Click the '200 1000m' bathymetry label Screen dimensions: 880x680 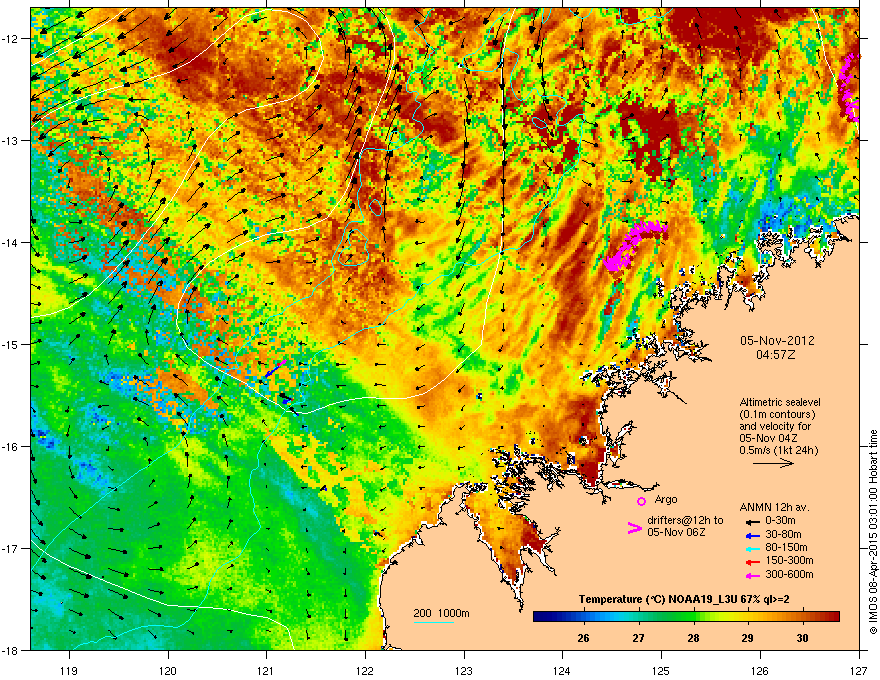click(x=441, y=613)
